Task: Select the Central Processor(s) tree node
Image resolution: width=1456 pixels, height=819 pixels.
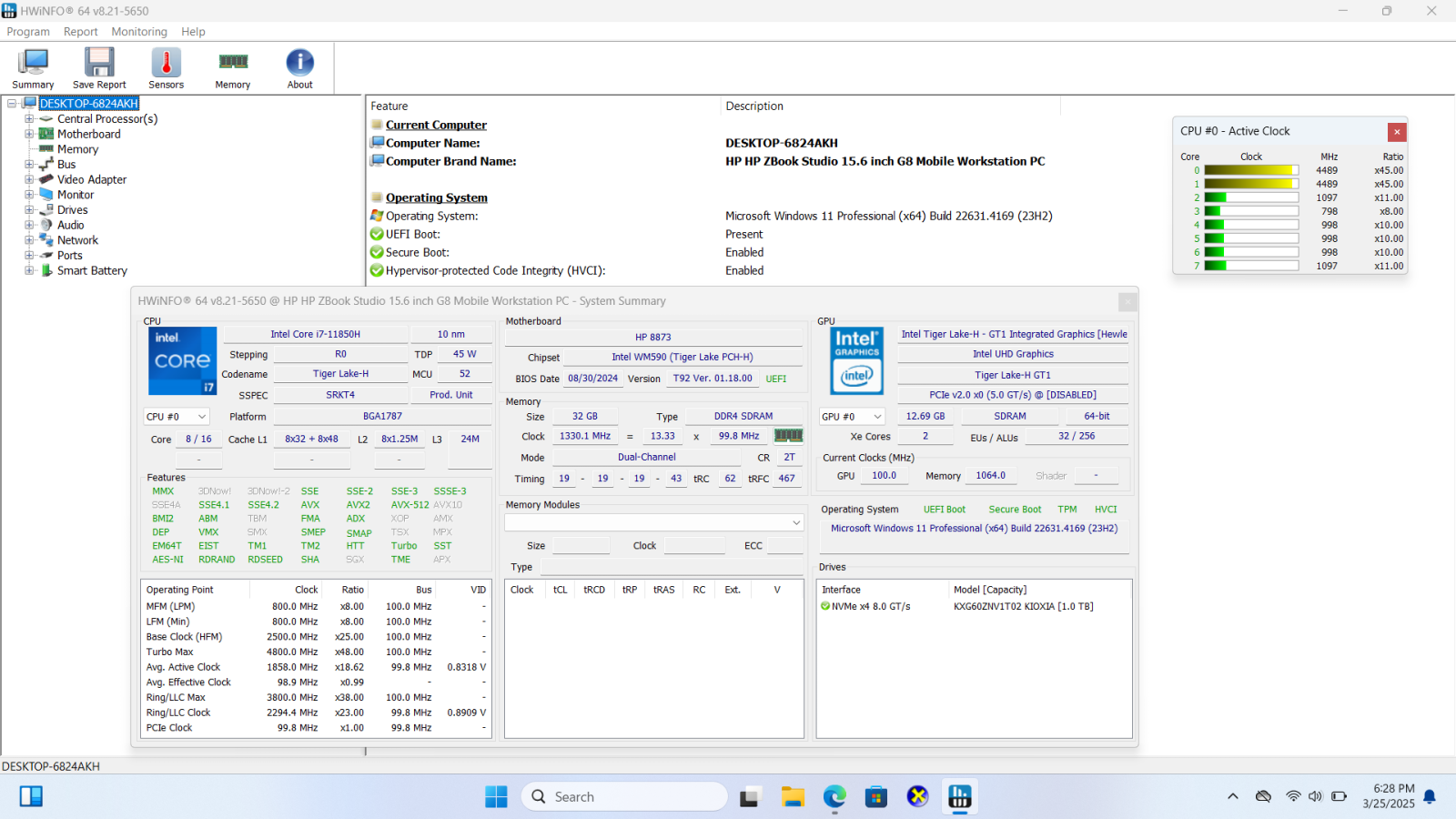Action: point(107,119)
